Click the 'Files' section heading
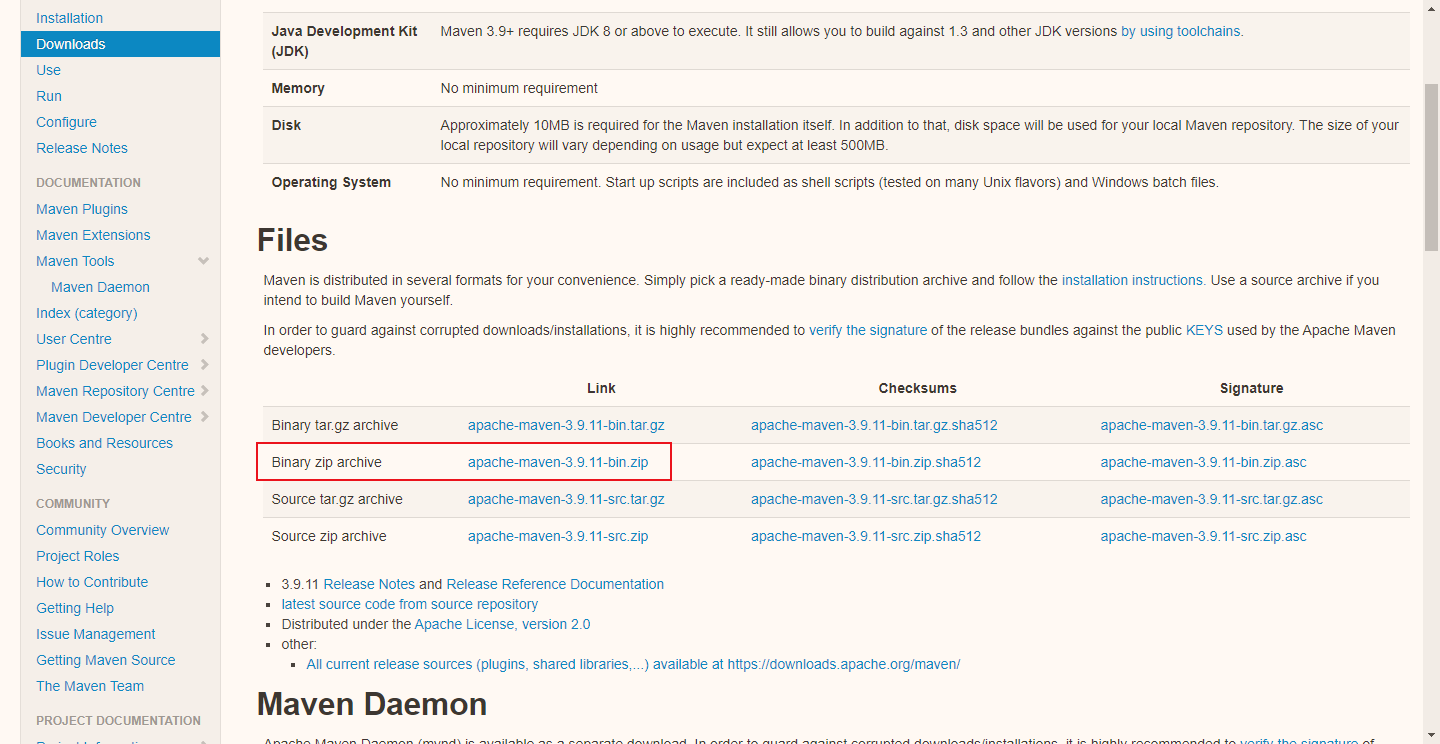 pyautogui.click(x=292, y=240)
